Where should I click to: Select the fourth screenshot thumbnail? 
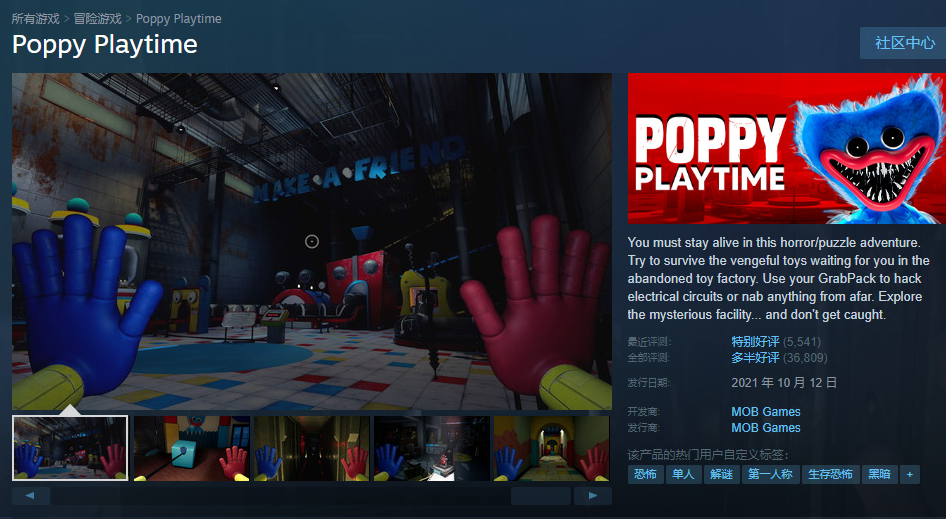click(x=431, y=448)
